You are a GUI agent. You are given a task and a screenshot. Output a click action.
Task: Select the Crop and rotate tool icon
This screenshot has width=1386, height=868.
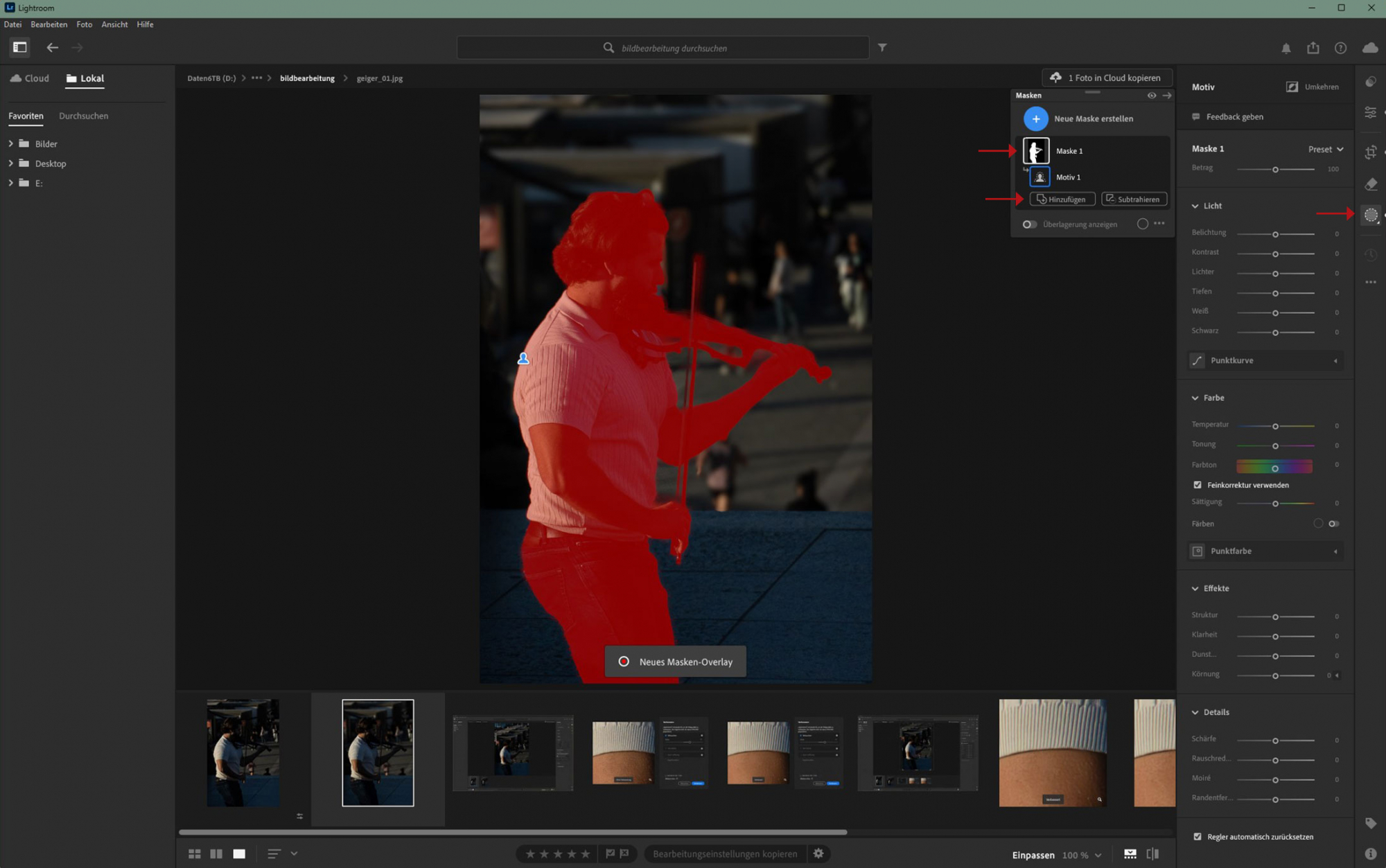click(x=1370, y=152)
